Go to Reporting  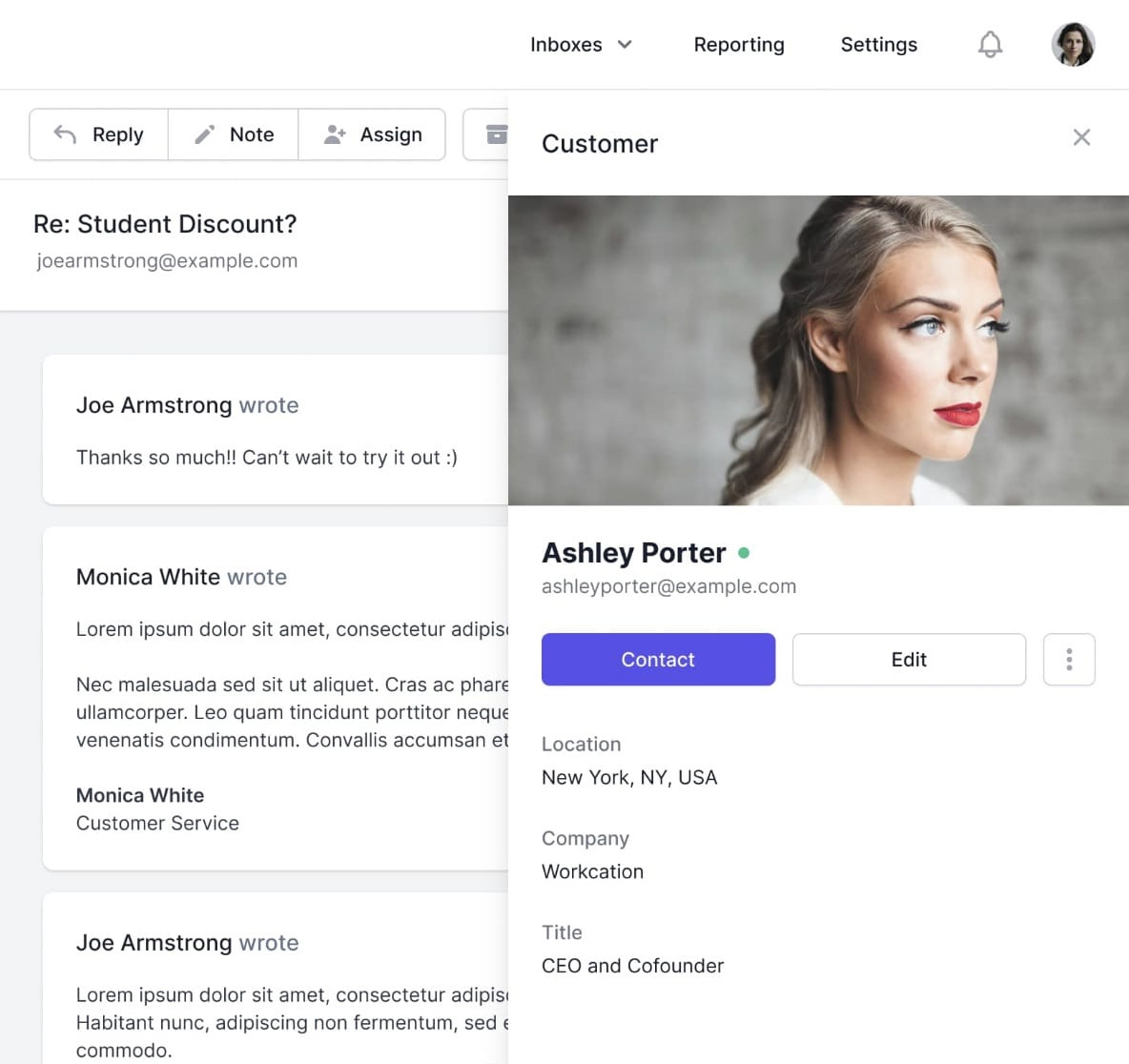tap(739, 45)
